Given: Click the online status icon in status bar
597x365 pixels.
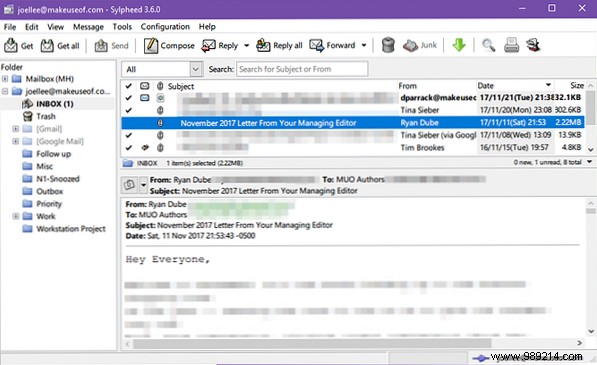Looking at the screenshot, I should click(480, 358).
